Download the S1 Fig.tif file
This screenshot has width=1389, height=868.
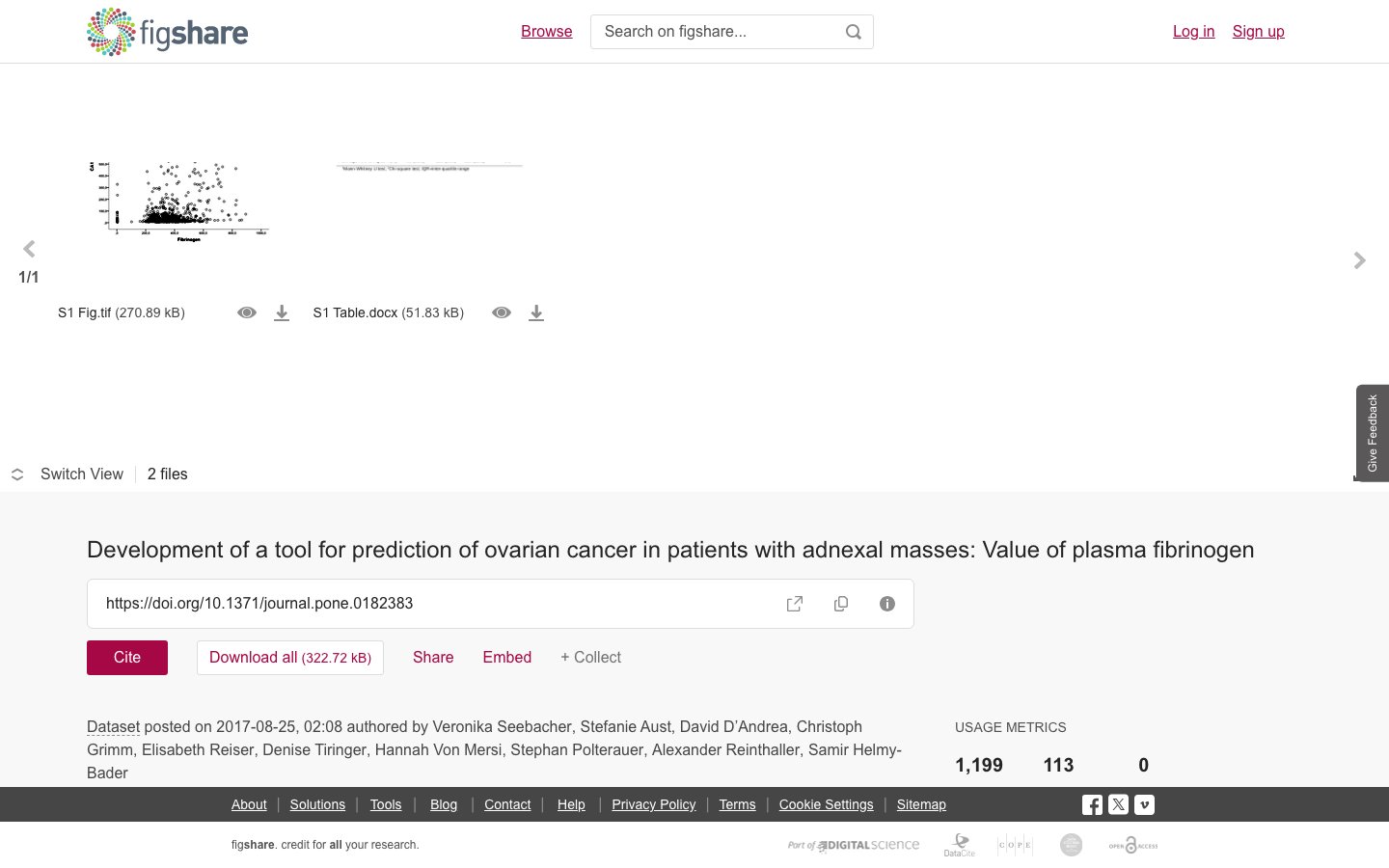[282, 312]
